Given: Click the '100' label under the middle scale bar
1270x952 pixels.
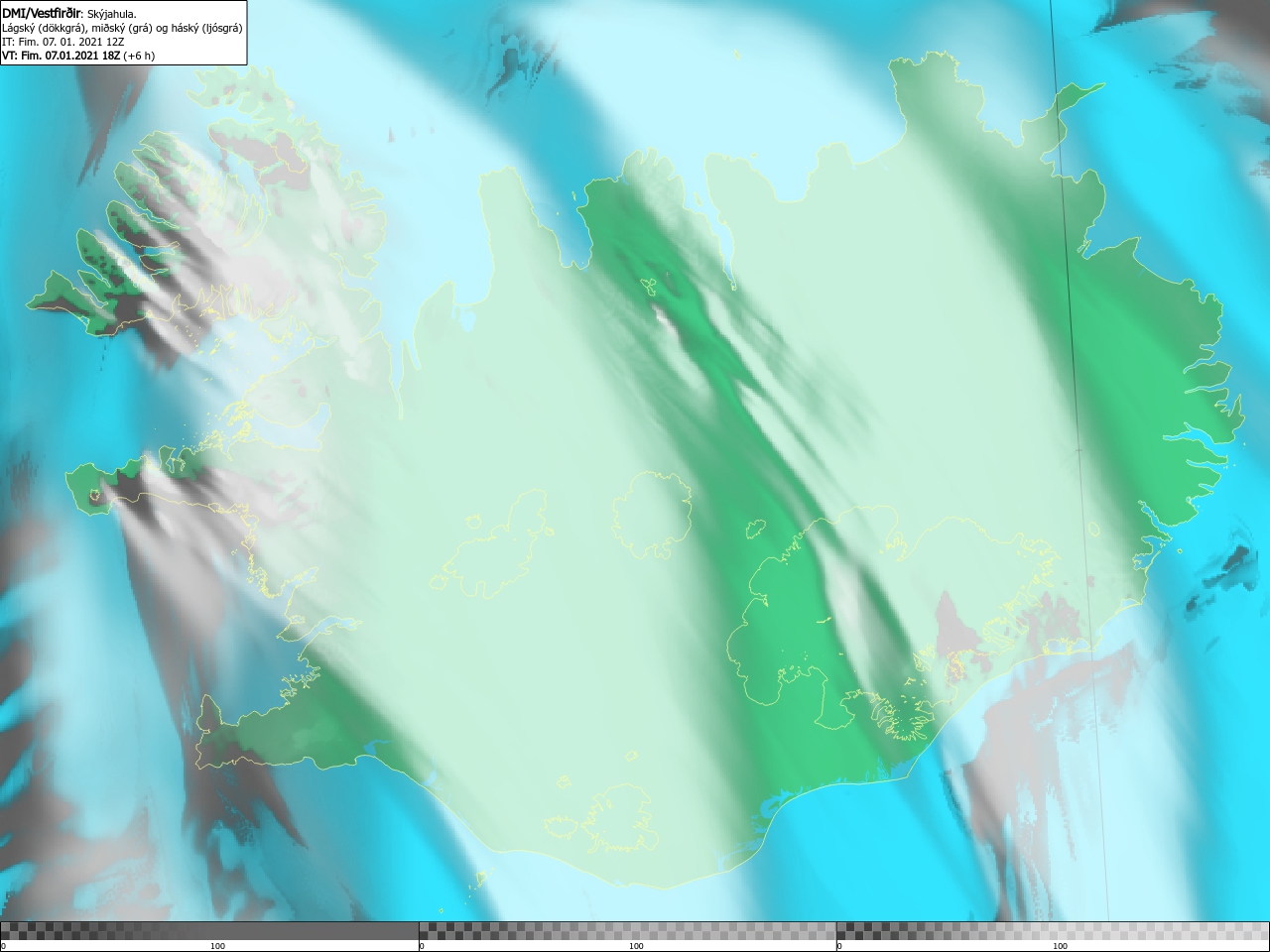Looking at the screenshot, I should point(636,946).
